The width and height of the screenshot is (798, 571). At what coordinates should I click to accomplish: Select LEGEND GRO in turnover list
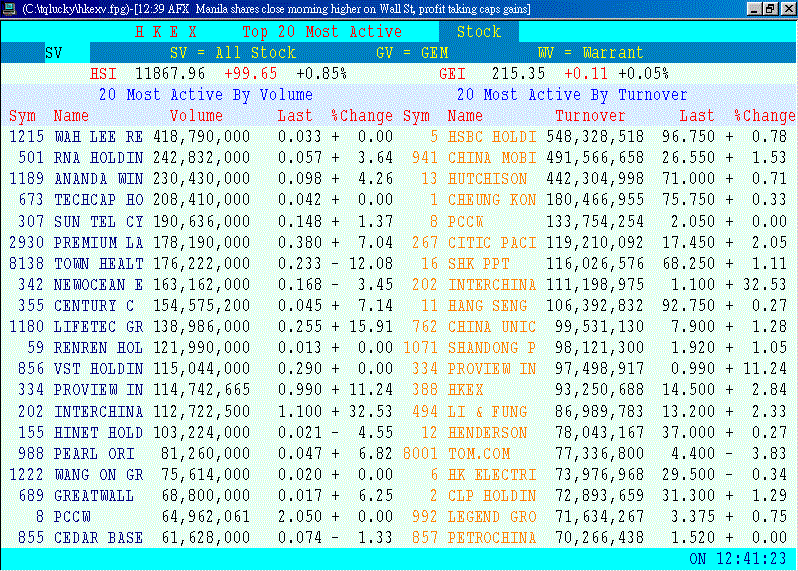(x=600, y=517)
